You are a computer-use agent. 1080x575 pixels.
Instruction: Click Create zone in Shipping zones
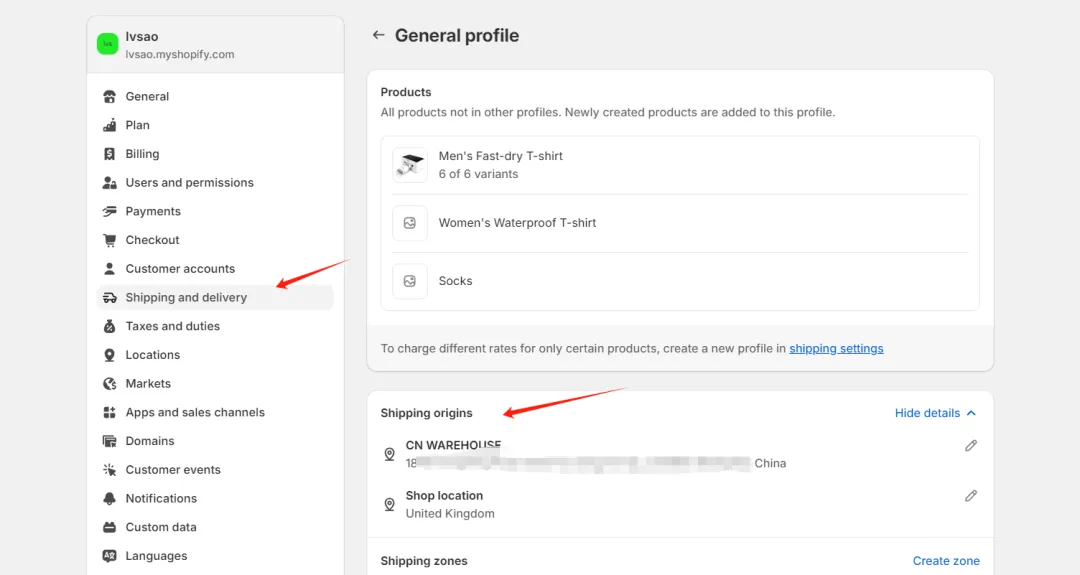point(946,561)
